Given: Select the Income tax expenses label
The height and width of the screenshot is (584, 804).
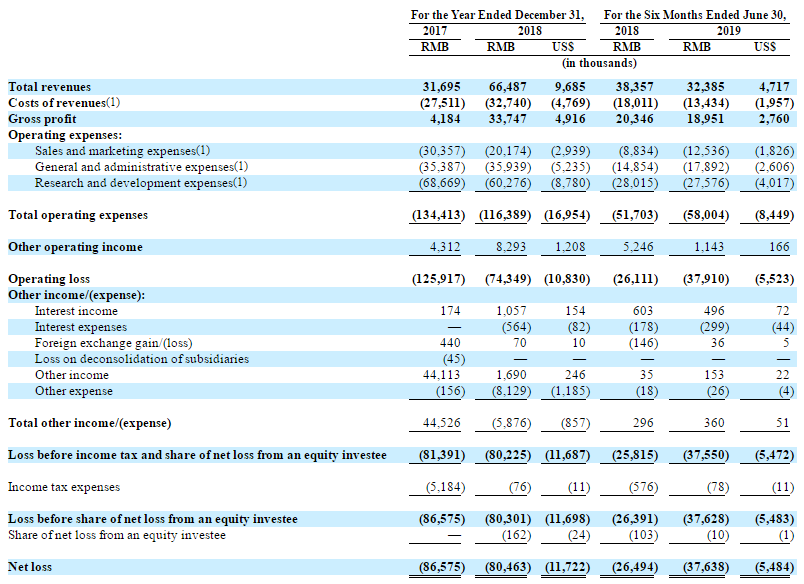Looking at the screenshot, I should pyautogui.click(x=64, y=487).
